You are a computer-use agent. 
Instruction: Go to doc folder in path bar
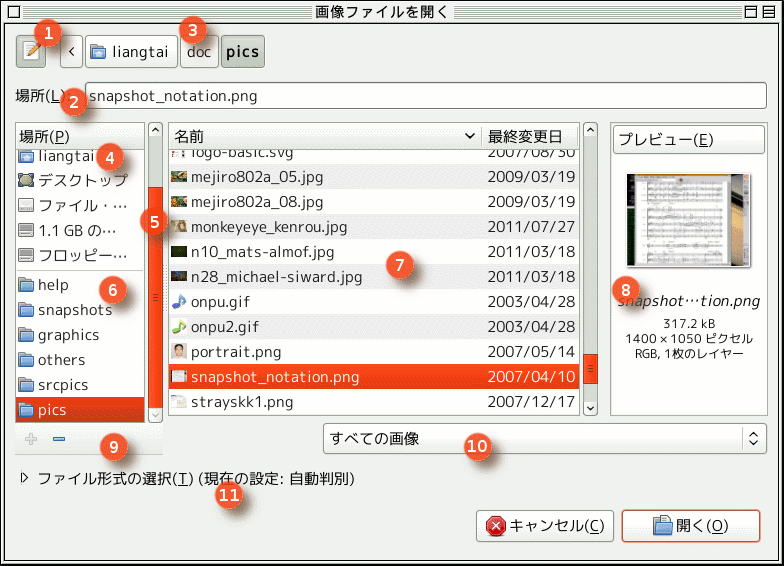pos(199,52)
